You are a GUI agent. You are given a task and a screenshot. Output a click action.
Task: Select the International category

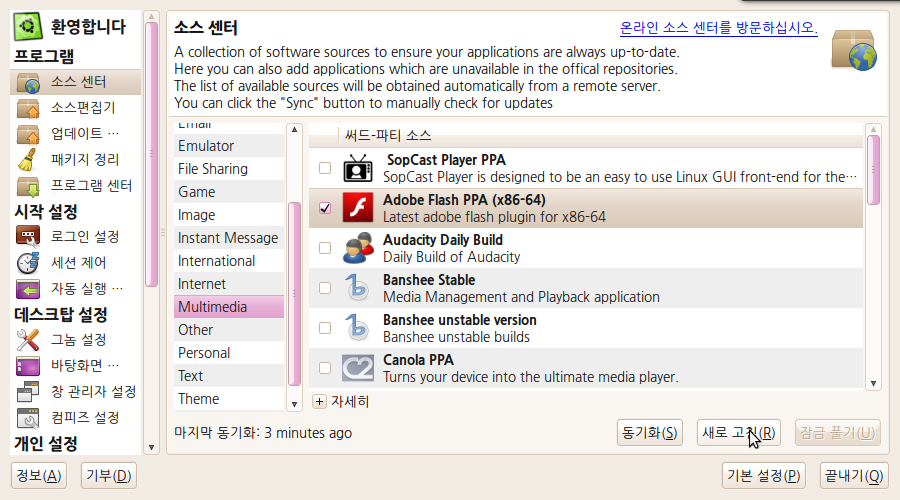tap(229, 261)
